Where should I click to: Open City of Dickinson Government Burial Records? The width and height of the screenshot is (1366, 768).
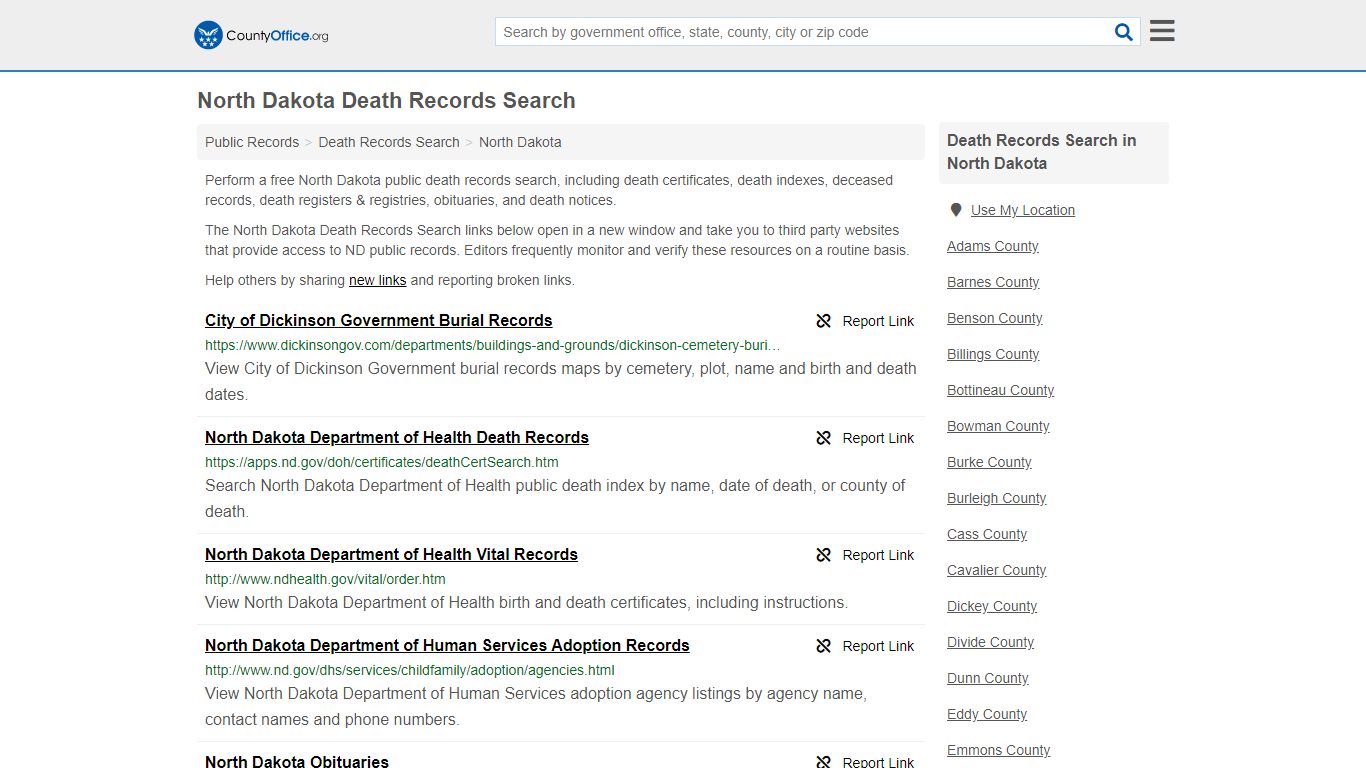click(x=379, y=321)
